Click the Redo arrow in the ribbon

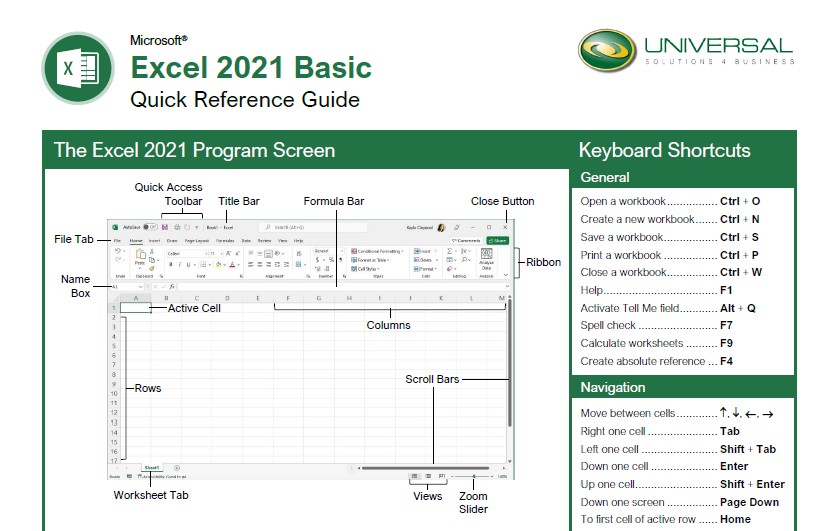coord(118,260)
